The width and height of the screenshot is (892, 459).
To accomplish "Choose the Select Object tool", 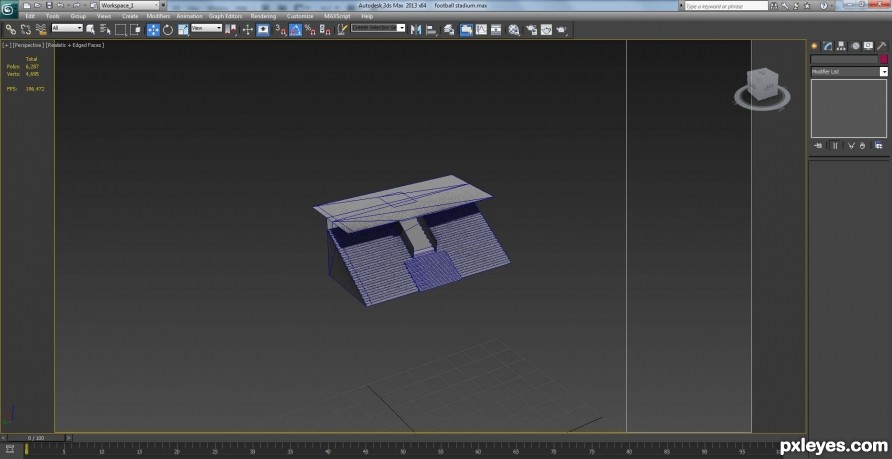I will click(x=90, y=30).
